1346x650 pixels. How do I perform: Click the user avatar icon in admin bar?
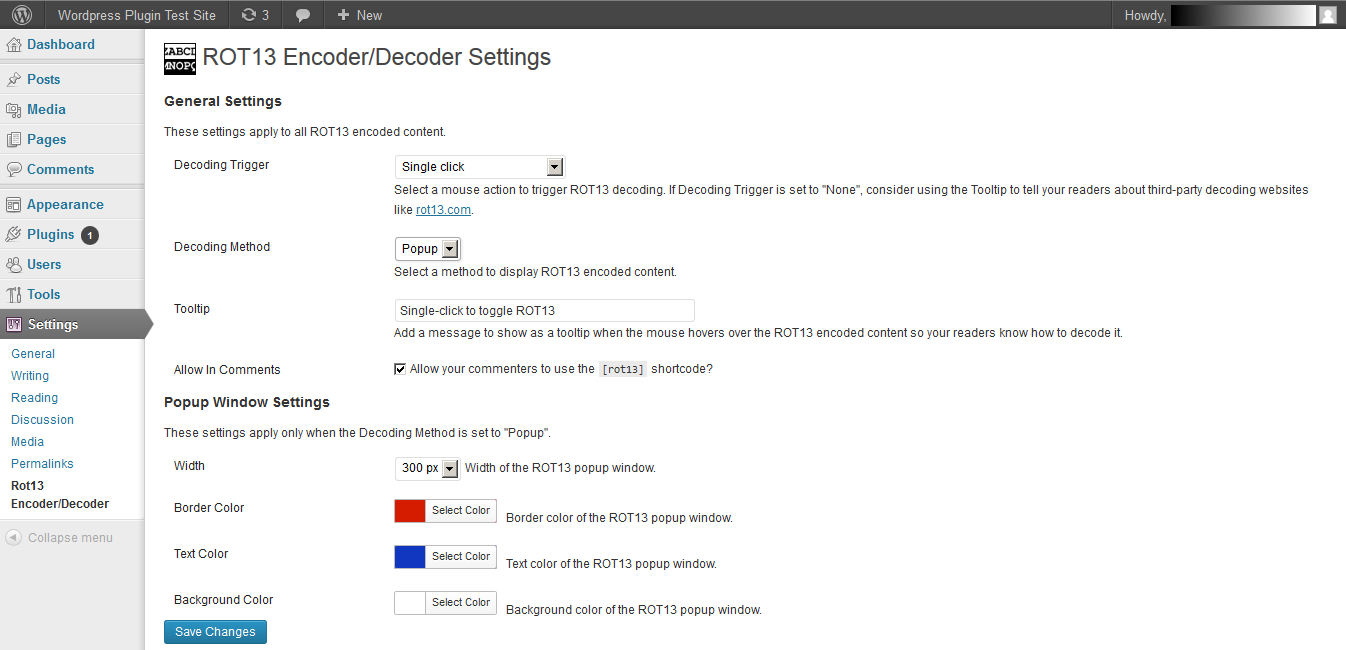(1327, 15)
